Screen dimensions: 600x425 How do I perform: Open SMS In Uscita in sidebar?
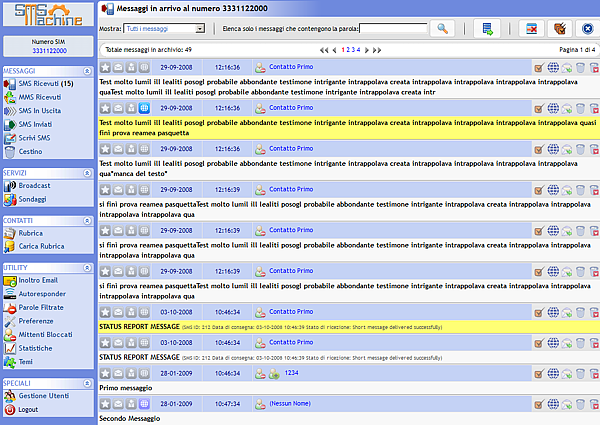[40, 111]
